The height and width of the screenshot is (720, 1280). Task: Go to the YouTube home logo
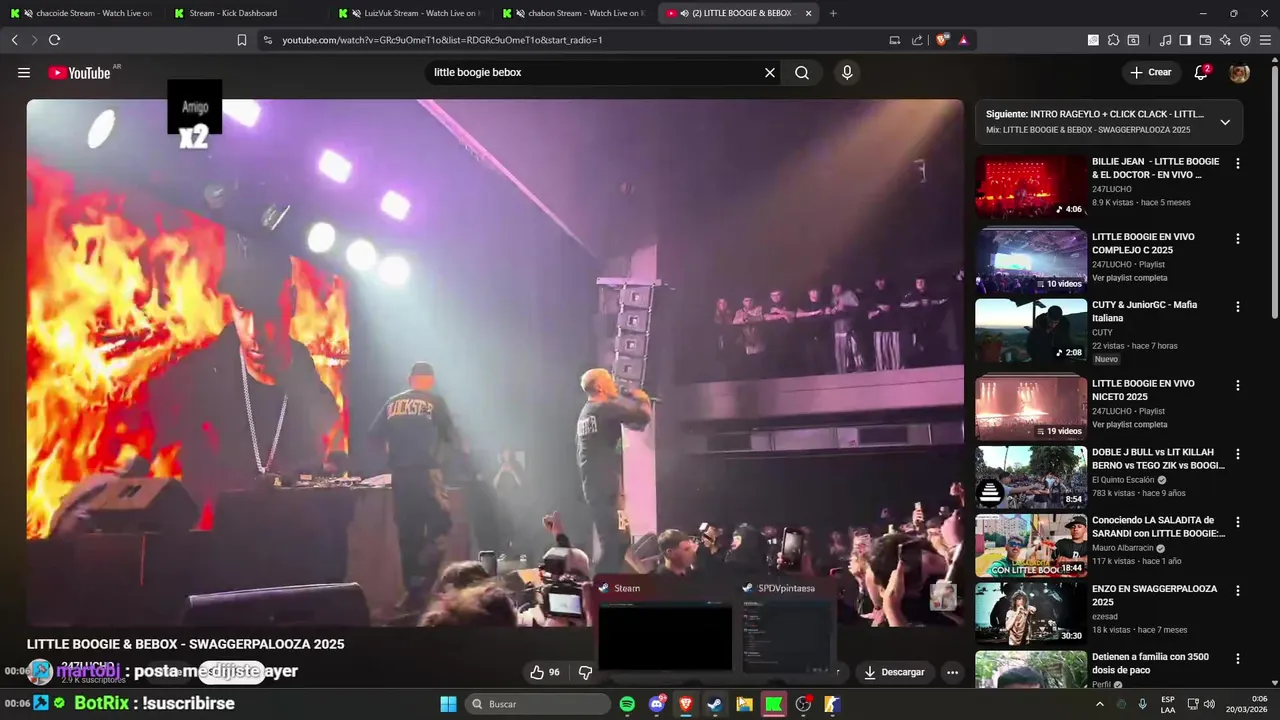point(79,73)
